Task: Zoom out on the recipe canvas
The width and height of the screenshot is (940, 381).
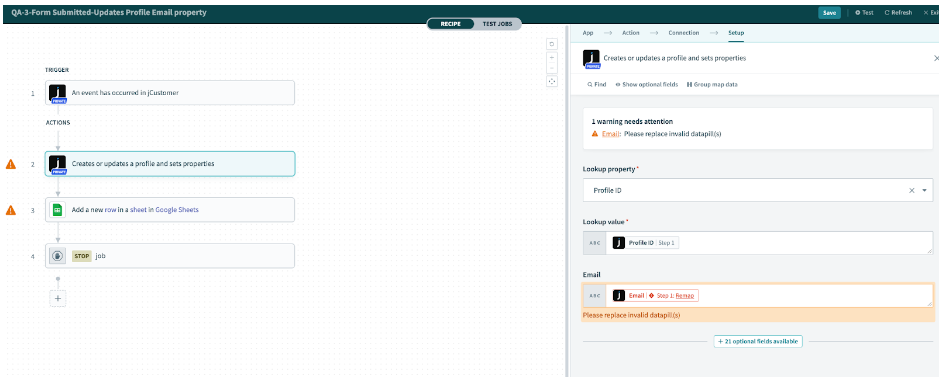Action: 552,68
